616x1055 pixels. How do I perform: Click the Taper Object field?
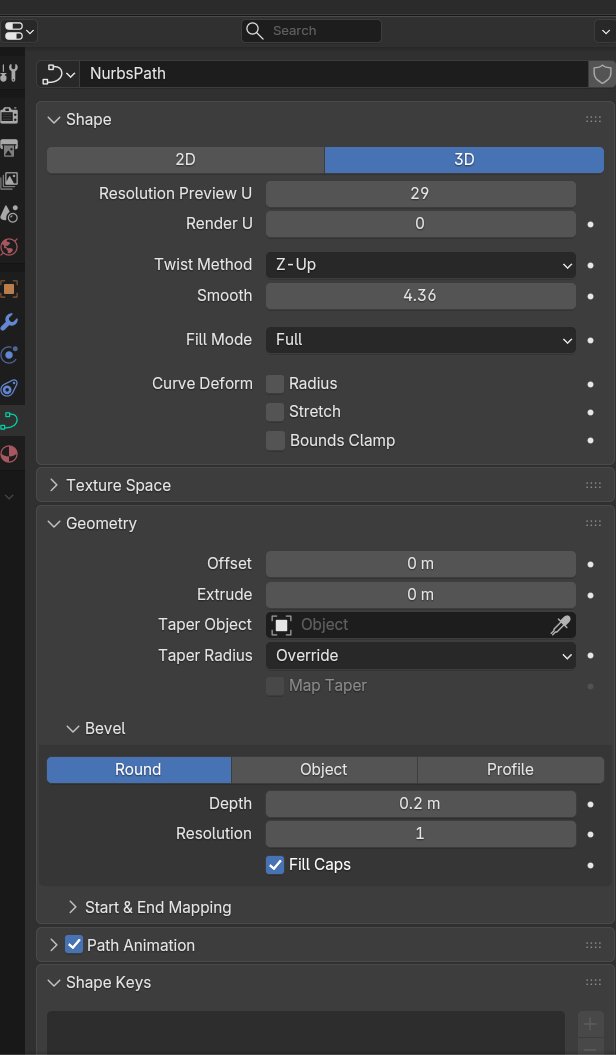coord(420,625)
